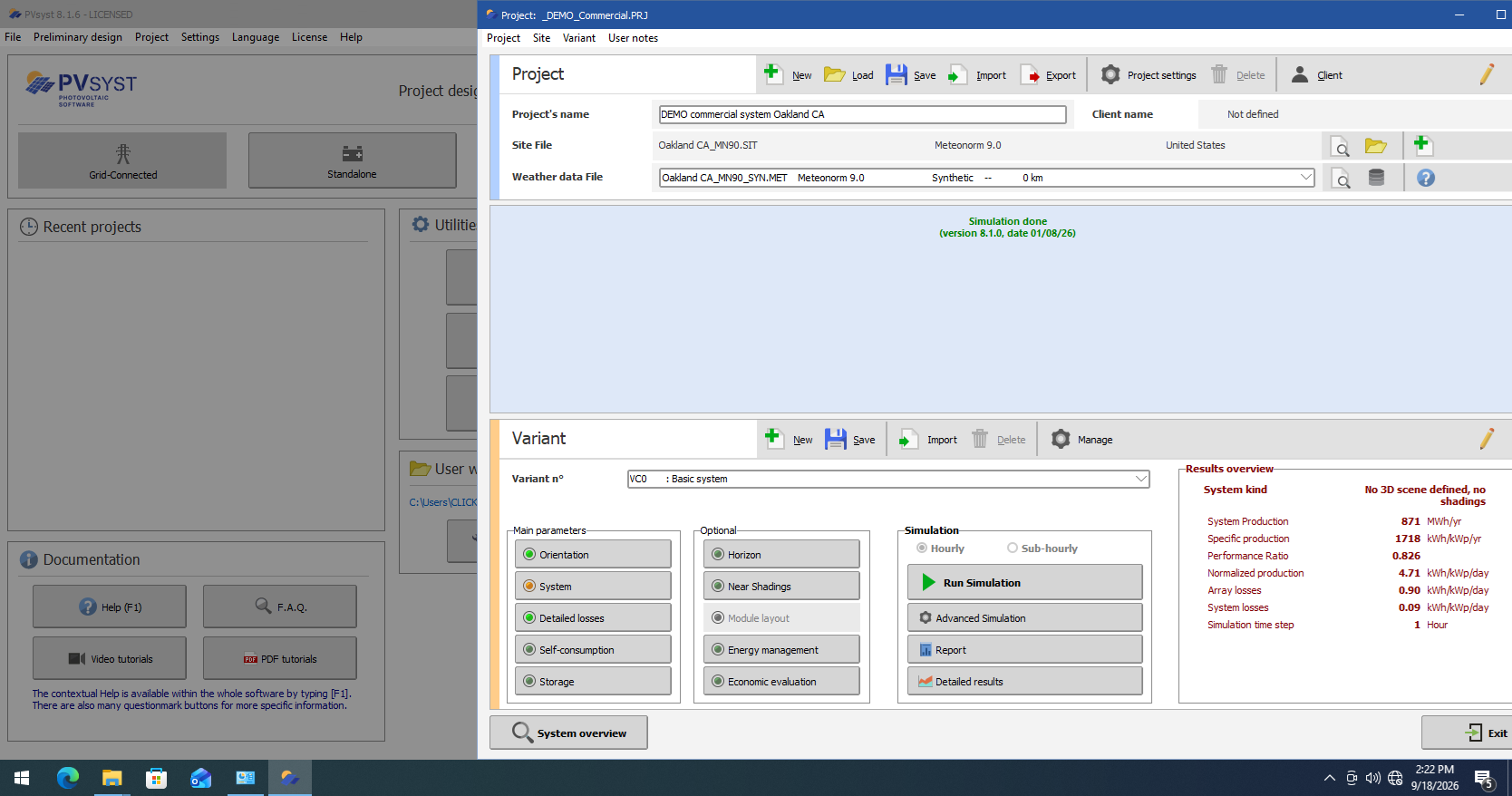Screen dimensions: 1512x796
Task: Open Client details
Action: pyautogui.click(x=1317, y=74)
